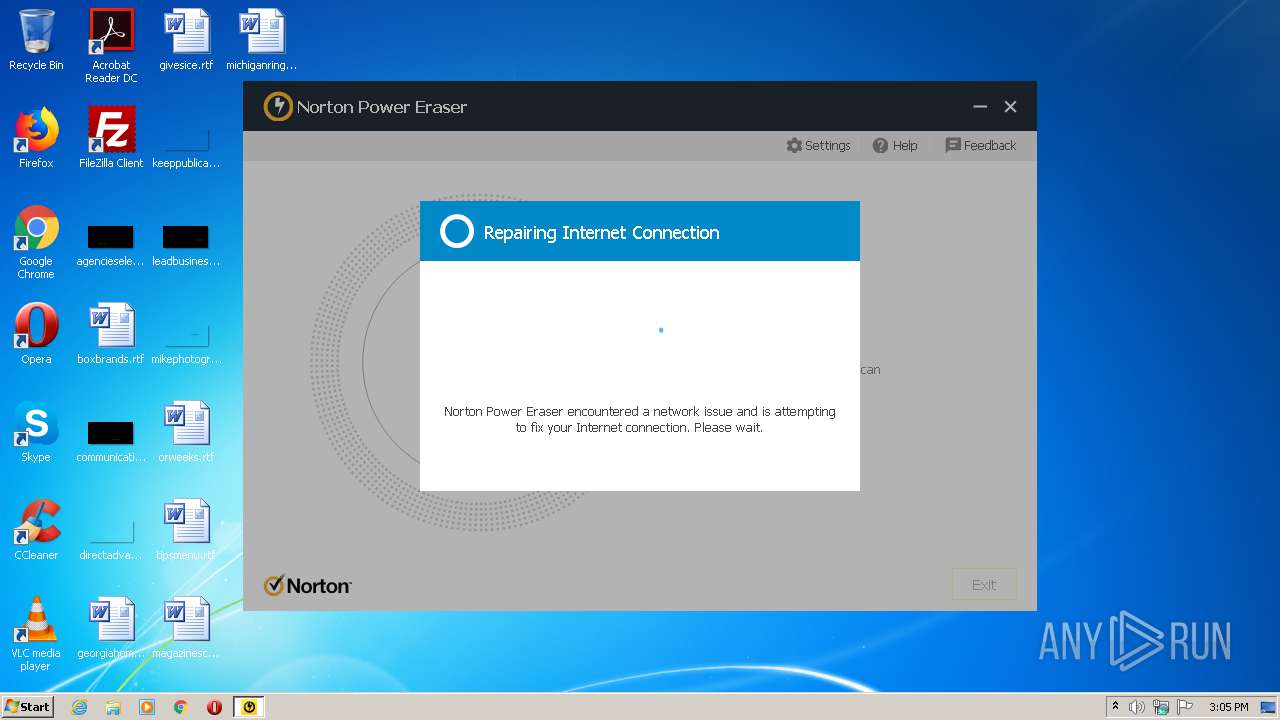
Task: Open Opera from taskbar
Action: (x=214, y=707)
